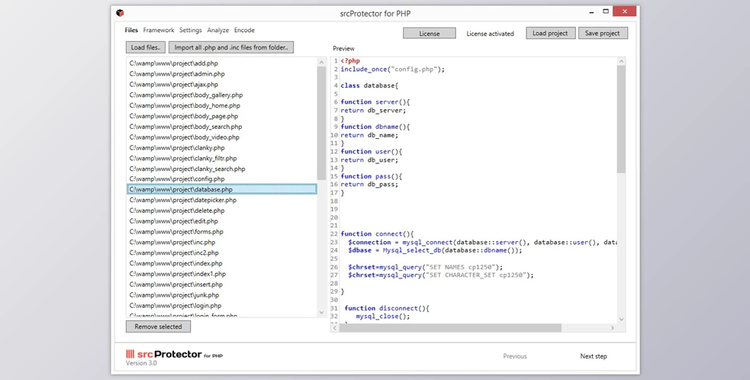Go to Next step

594,356
